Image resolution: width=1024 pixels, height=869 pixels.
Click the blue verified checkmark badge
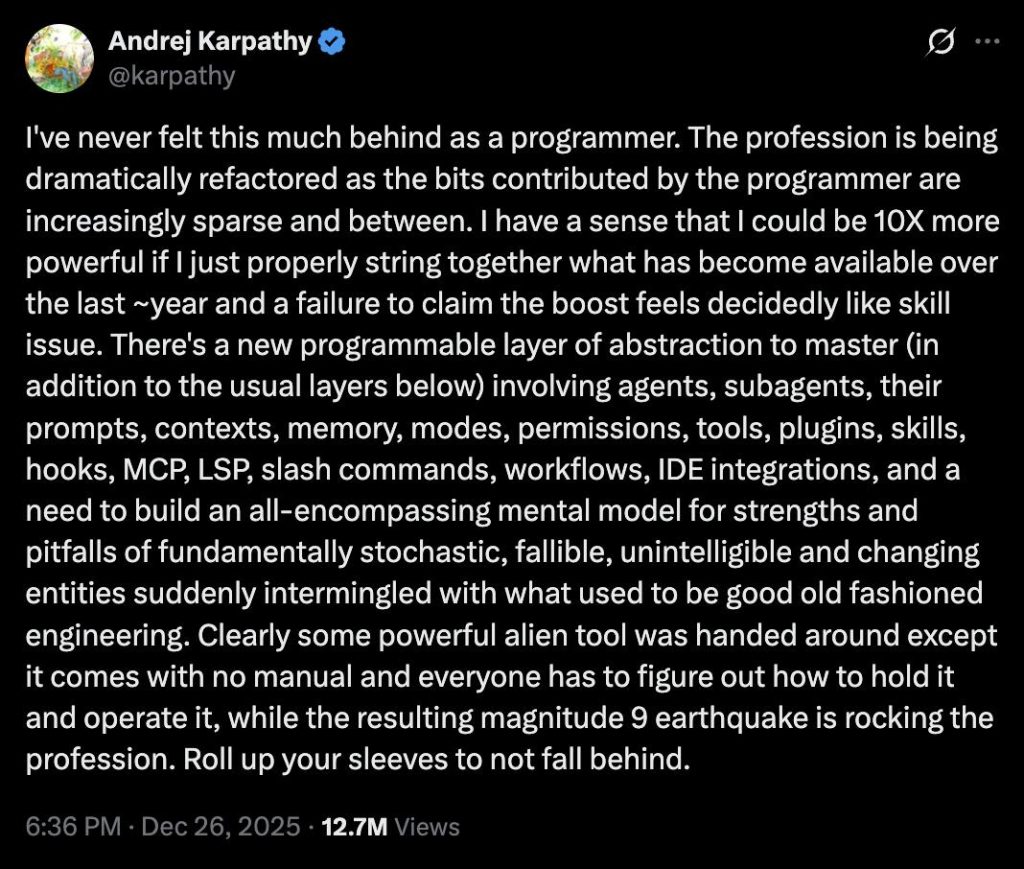coord(334,43)
